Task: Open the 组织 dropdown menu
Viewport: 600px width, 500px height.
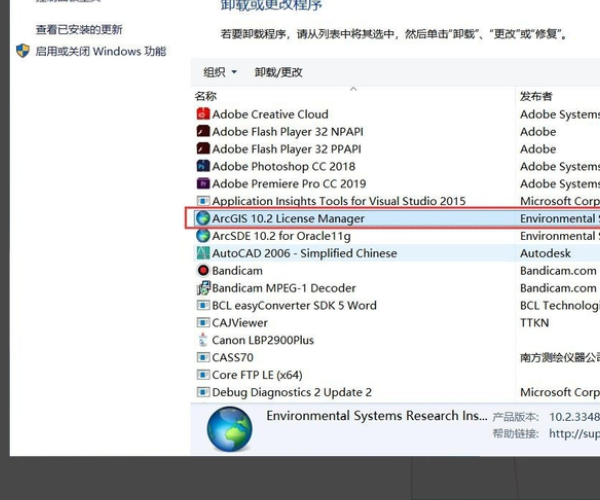Action: (220, 72)
